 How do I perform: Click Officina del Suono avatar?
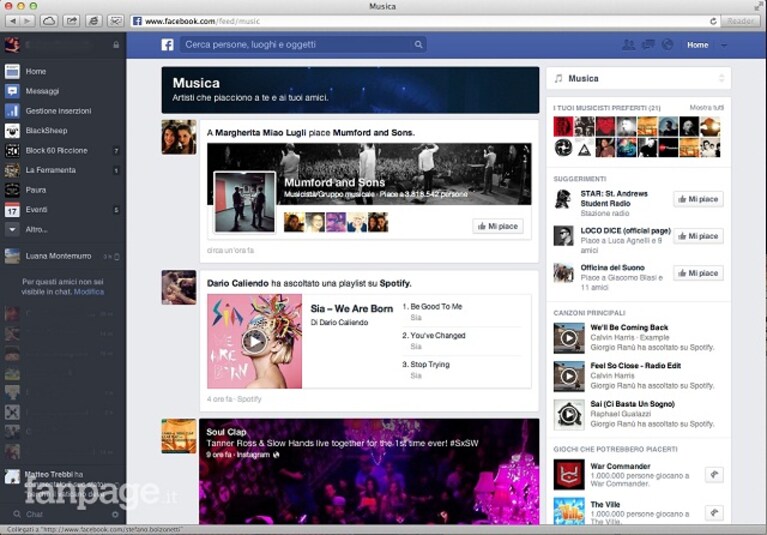[563, 273]
